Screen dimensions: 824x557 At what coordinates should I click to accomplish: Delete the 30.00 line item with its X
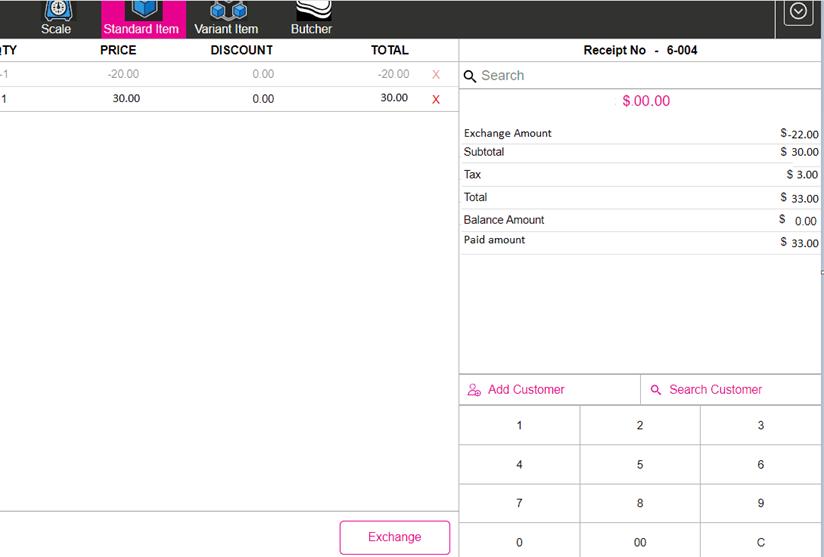(x=436, y=99)
